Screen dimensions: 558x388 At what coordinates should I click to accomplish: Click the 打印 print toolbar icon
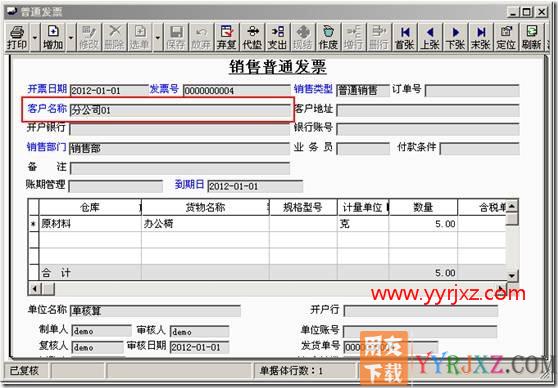tap(17, 37)
